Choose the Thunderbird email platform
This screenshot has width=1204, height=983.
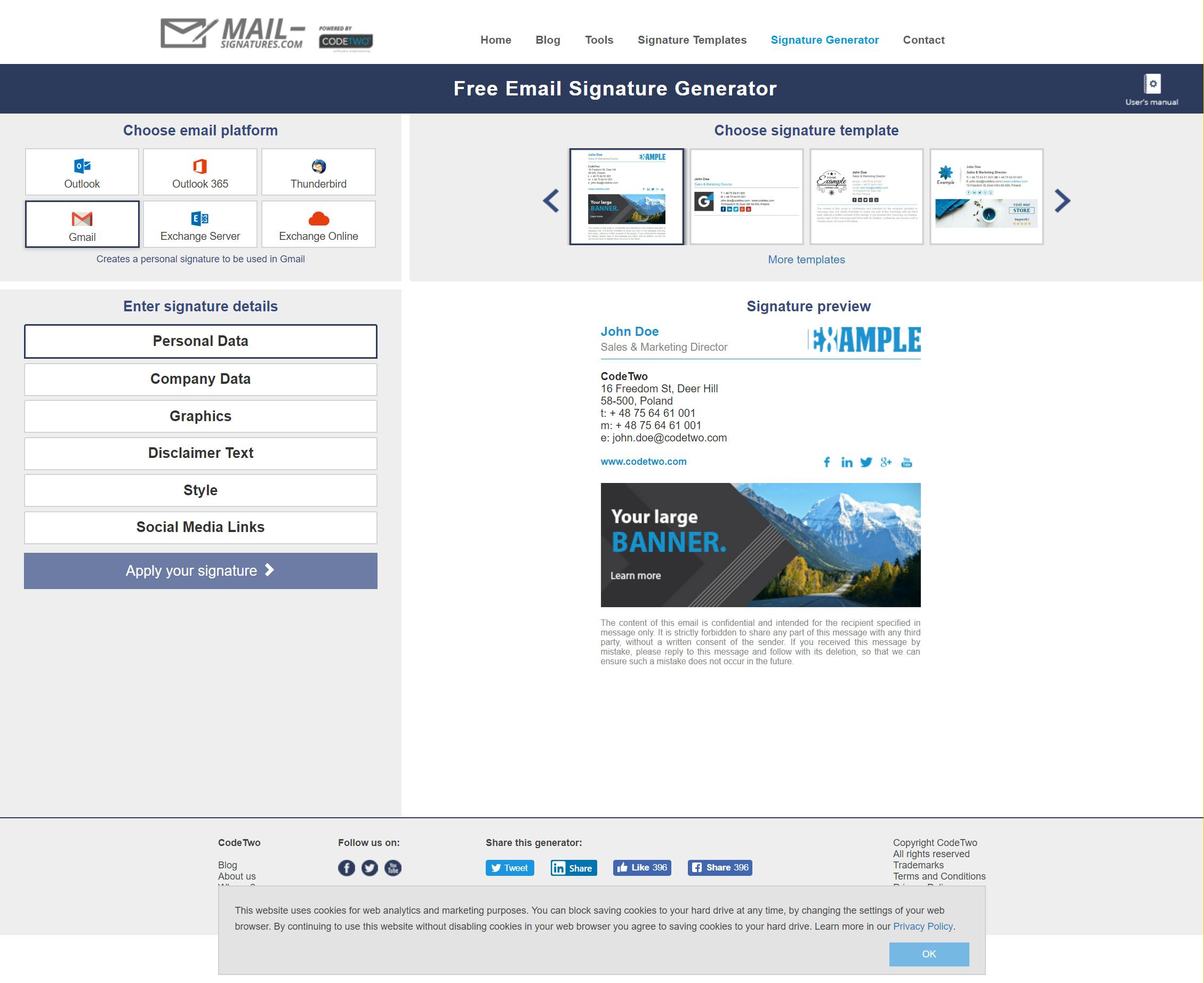pos(318,173)
